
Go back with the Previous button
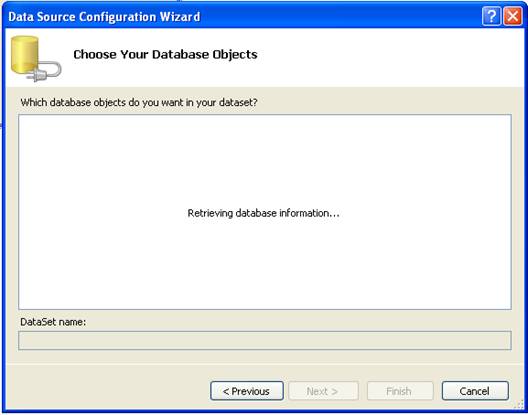(x=247, y=391)
